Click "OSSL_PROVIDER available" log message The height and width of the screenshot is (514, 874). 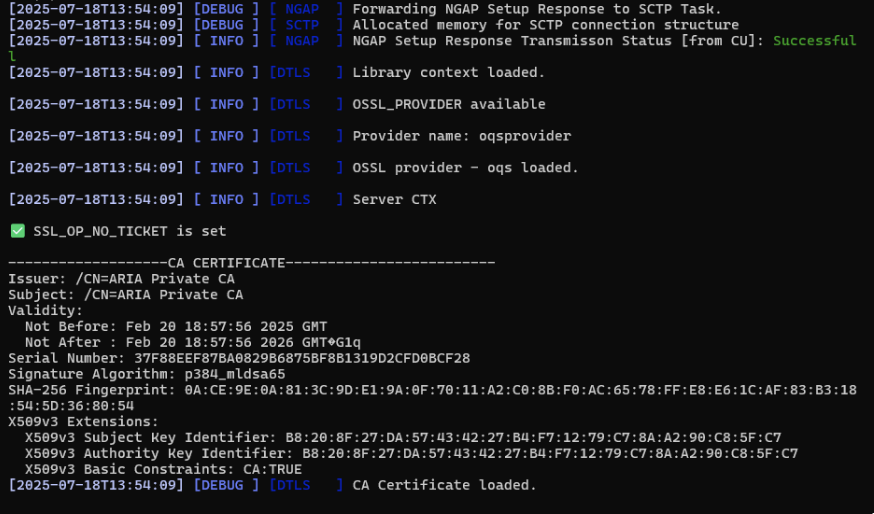(448, 104)
